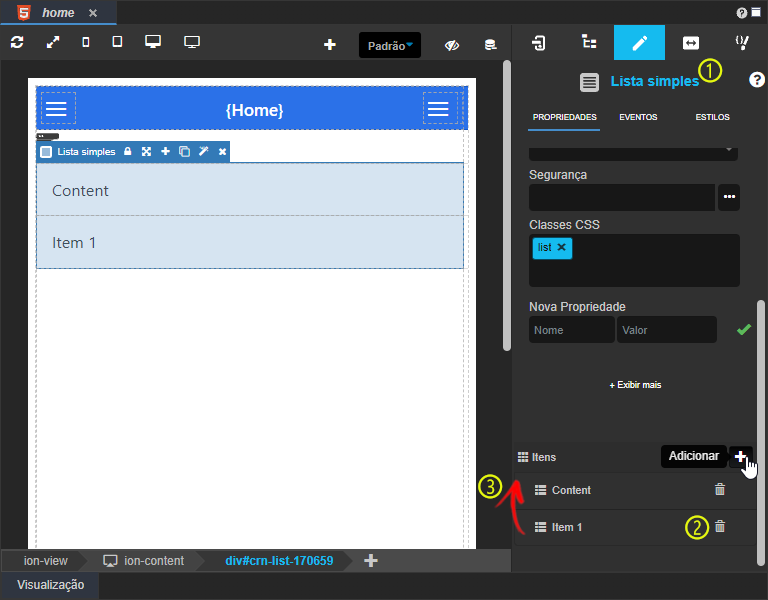Click the move arrows icon on Lista simples
This screenshot has width=768, height=600.
(146, 151)
